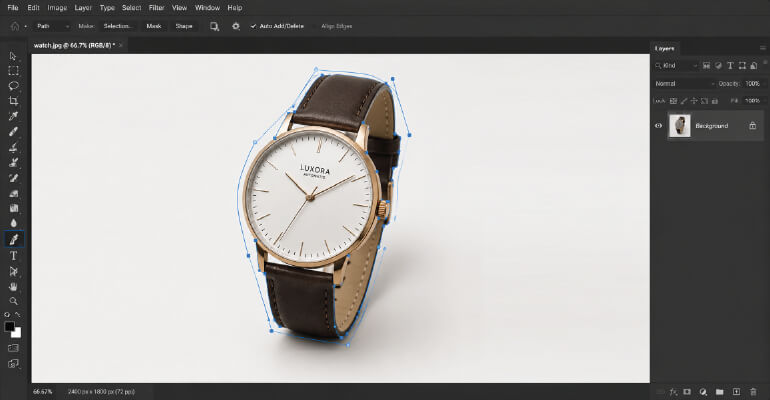Image resolution: width=770 pixels, height=400 pixels.
Task: Add layer style fx icon
Action: click(674, 392)
